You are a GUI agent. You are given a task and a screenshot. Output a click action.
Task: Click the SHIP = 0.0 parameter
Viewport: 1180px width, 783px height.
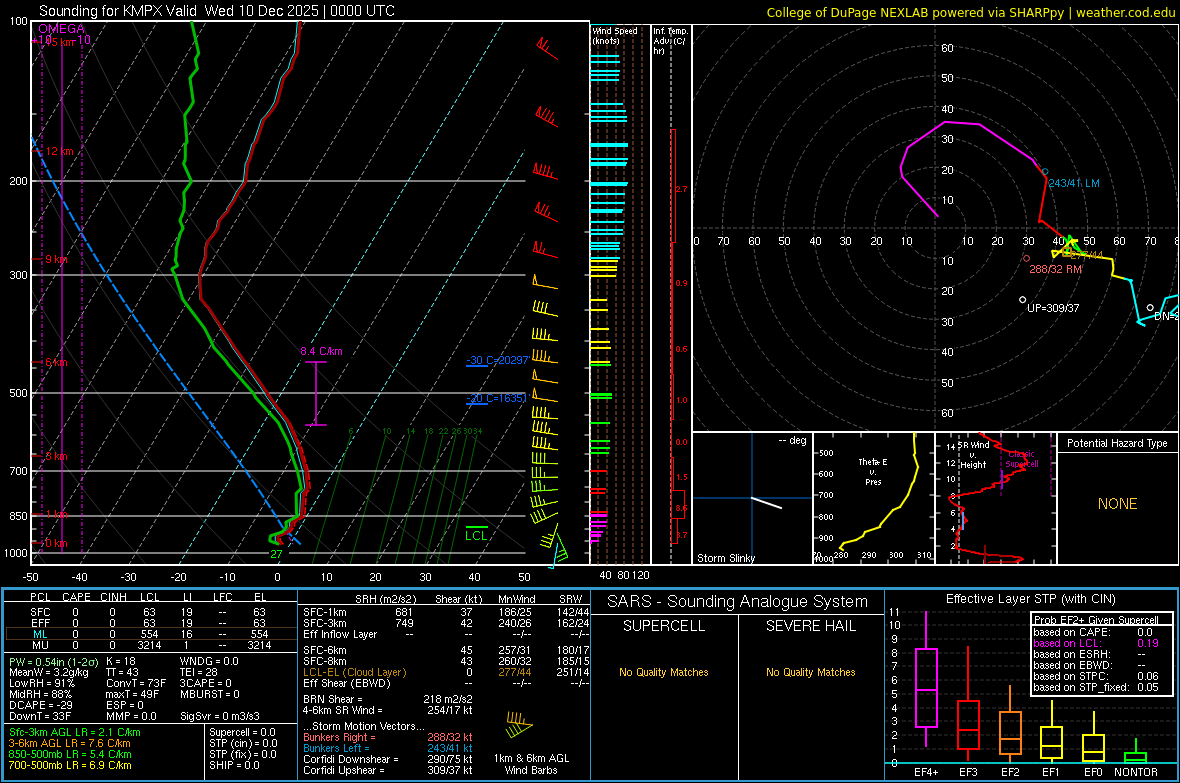tap(234, 766)
